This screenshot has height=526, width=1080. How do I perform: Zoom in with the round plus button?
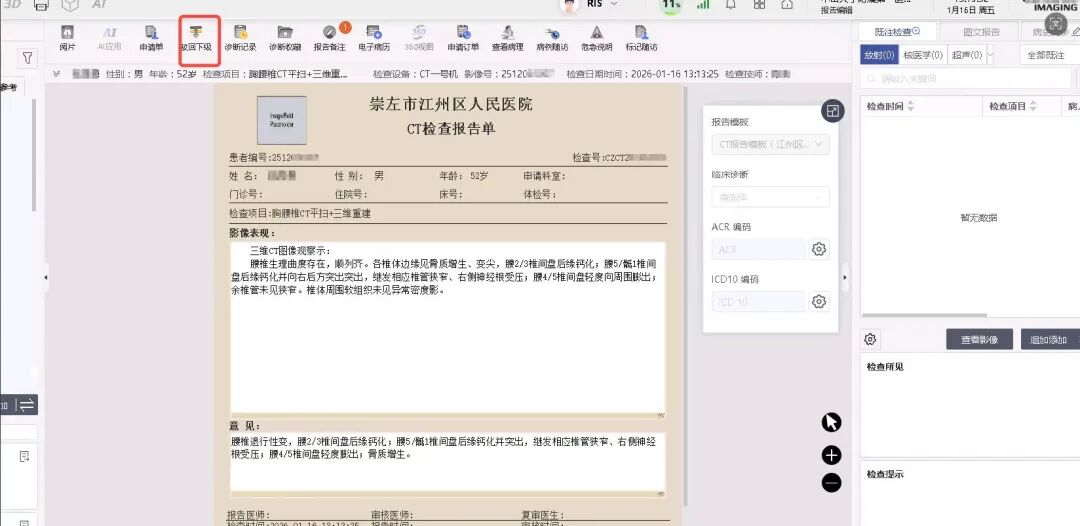(831, 455)
